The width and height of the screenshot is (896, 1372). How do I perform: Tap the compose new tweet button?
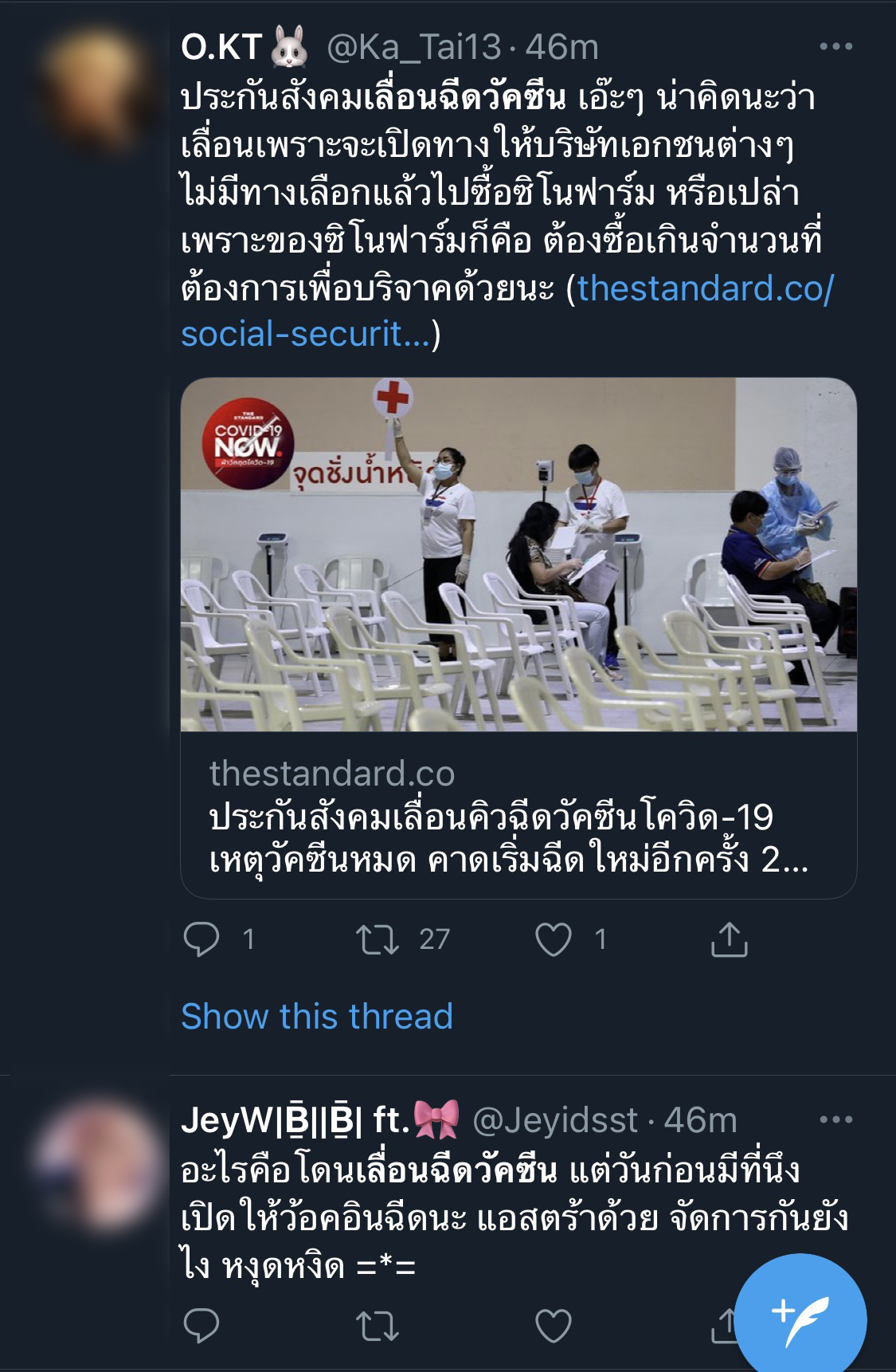800,1320
